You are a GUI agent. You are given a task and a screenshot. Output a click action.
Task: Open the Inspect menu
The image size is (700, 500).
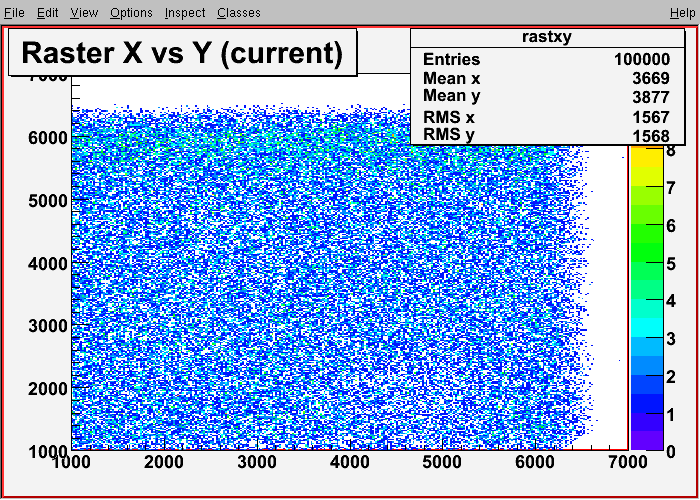pyautogui.click(x=185, y=13)
